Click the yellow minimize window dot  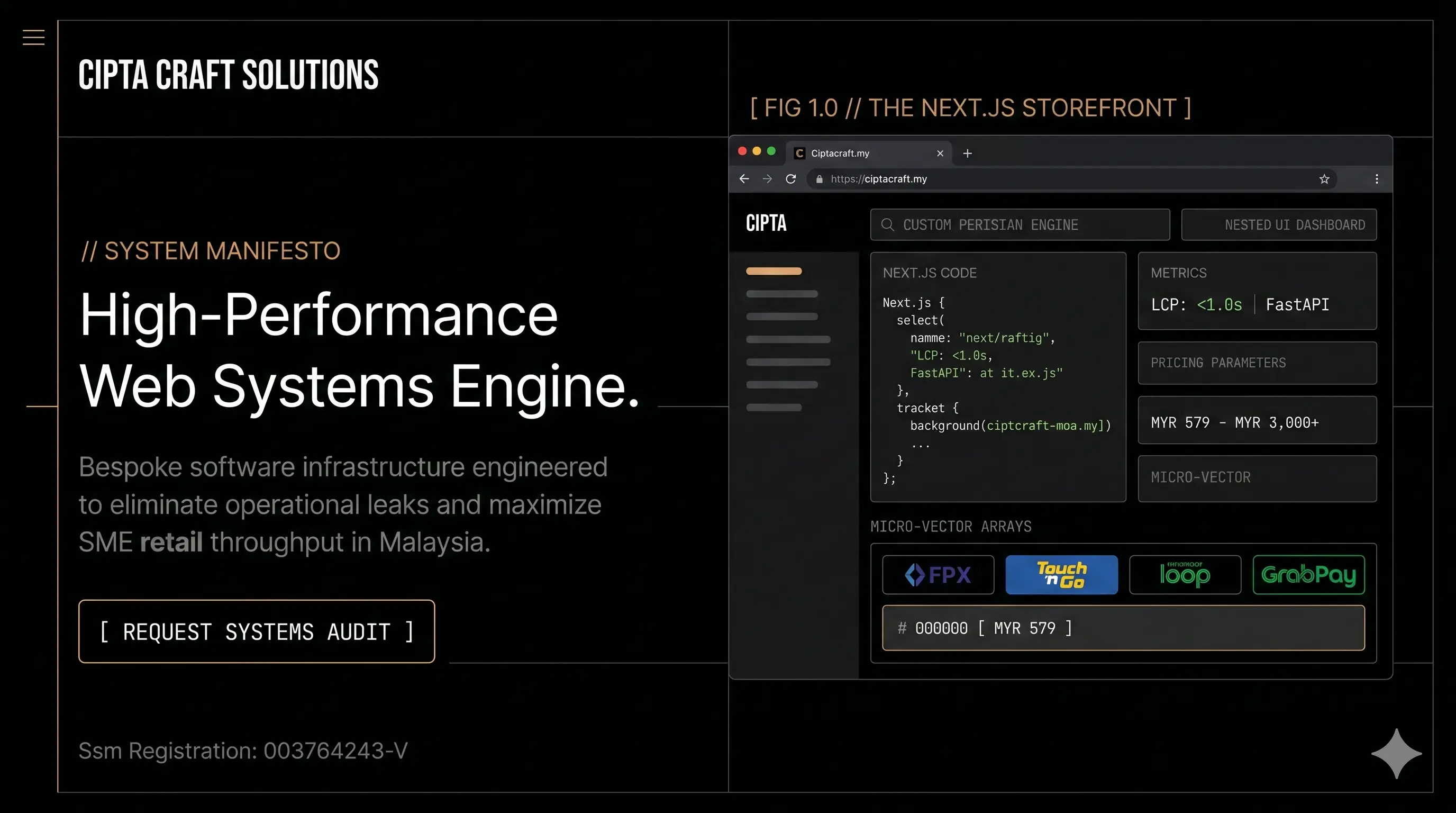(x=757, y=151)
